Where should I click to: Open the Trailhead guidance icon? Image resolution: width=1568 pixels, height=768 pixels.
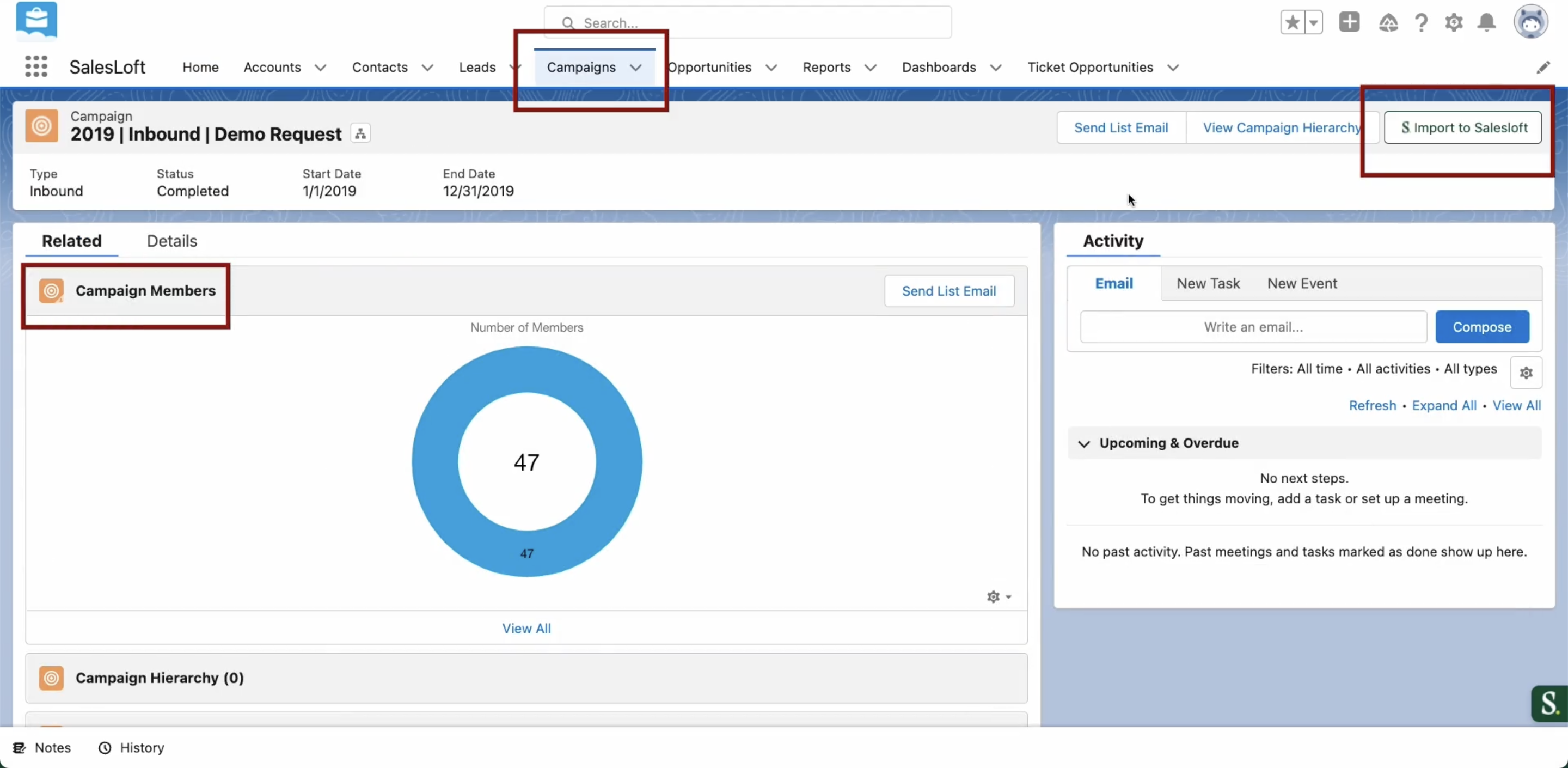tap(1388, 23)
